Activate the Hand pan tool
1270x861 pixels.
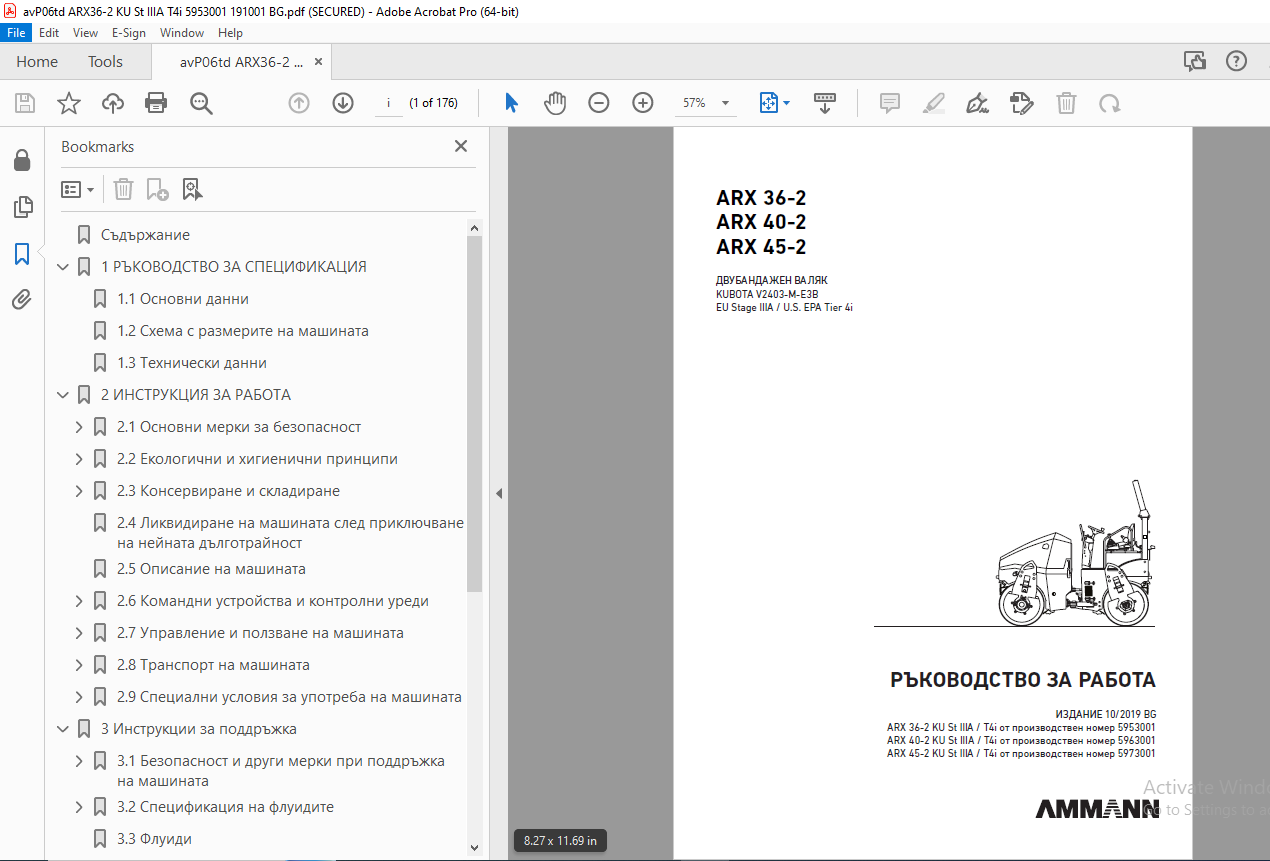click(555, 103)
